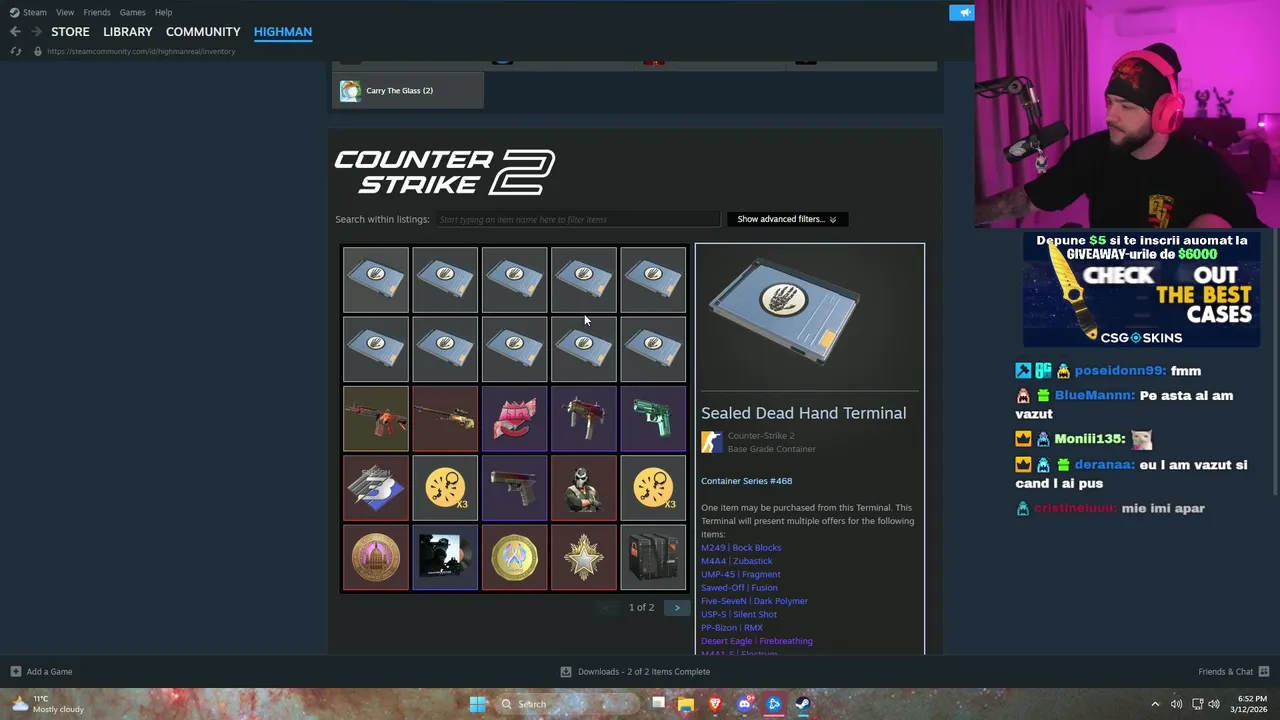Select the pink sticker item
The image size is (1280, 720).
click(514, 419)
